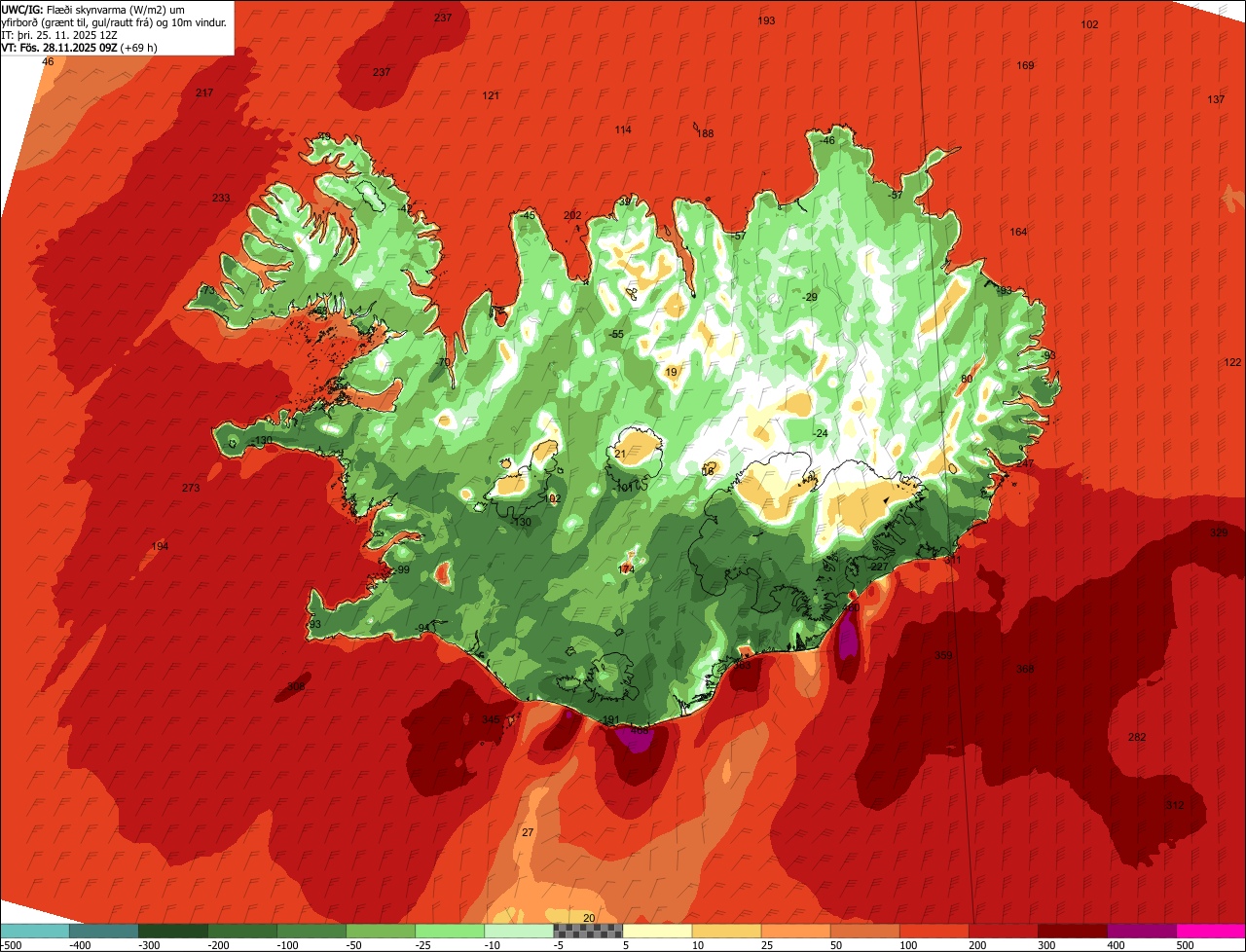
Task: Click the map value 46 near the legend box
Action: [x=48, y=62]
